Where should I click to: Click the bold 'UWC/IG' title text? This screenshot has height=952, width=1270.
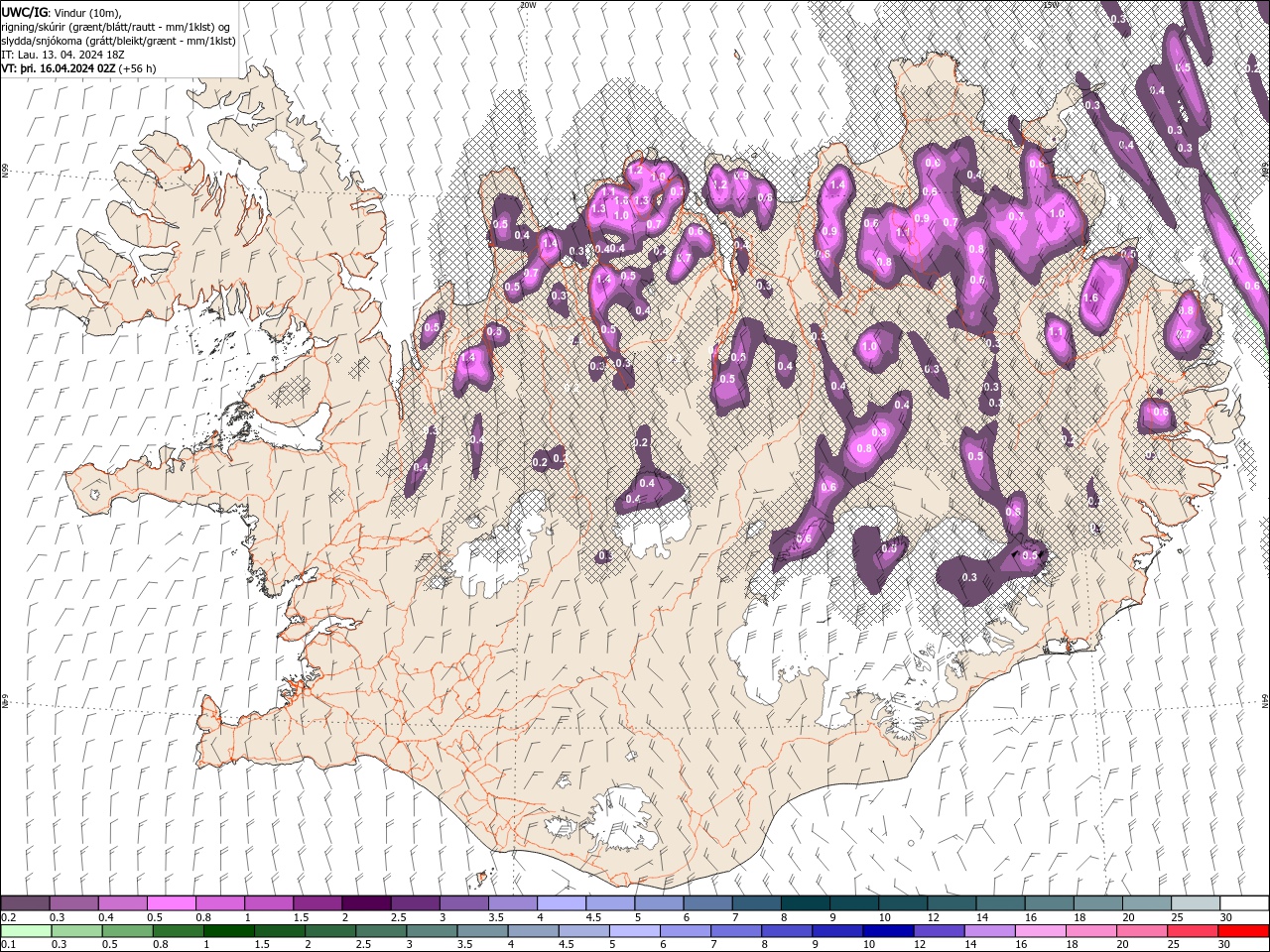[25, 12]
